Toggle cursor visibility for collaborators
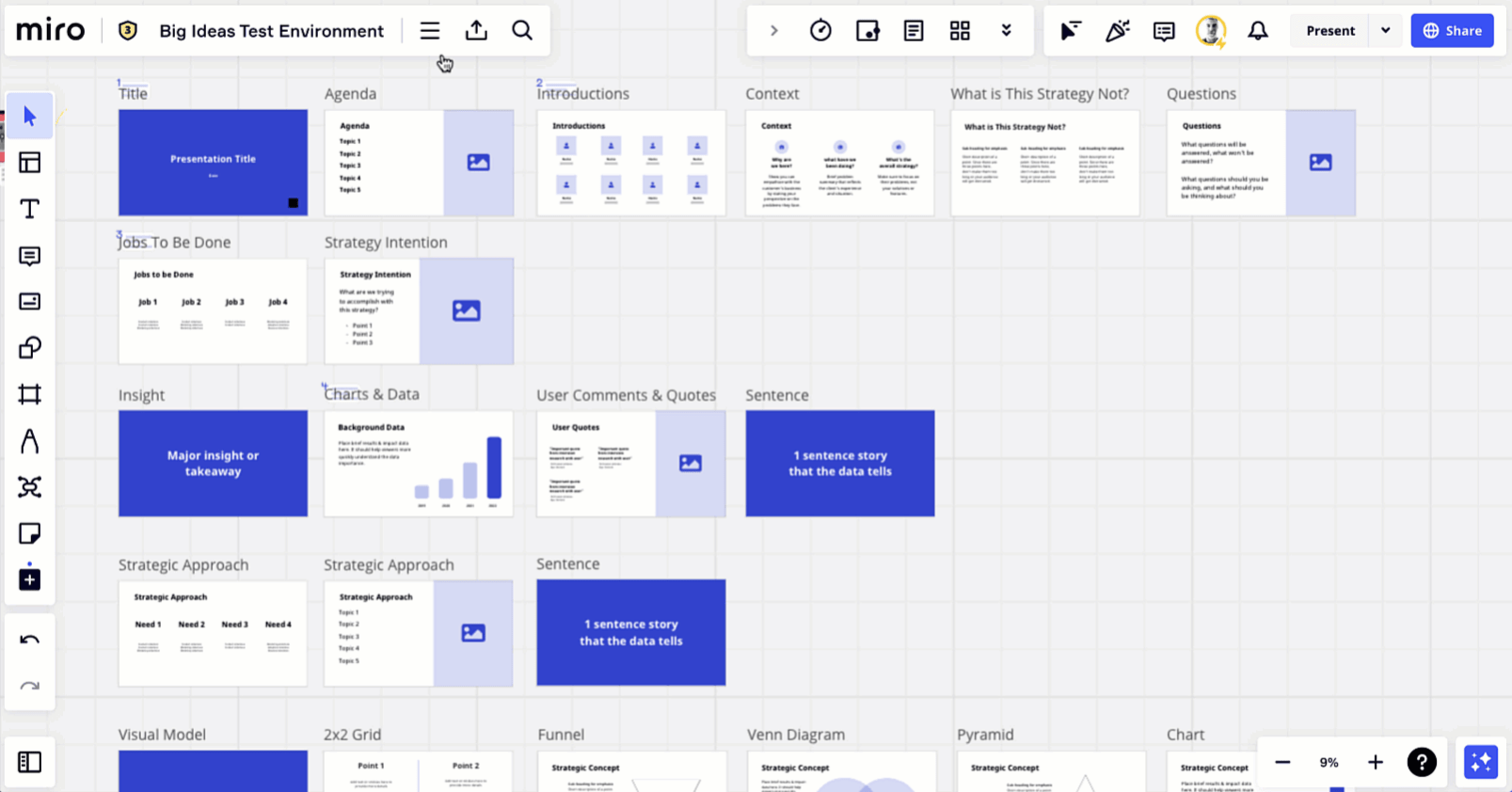Image resolution: width=1512 pixels, height=792 pixels. 1070,31
